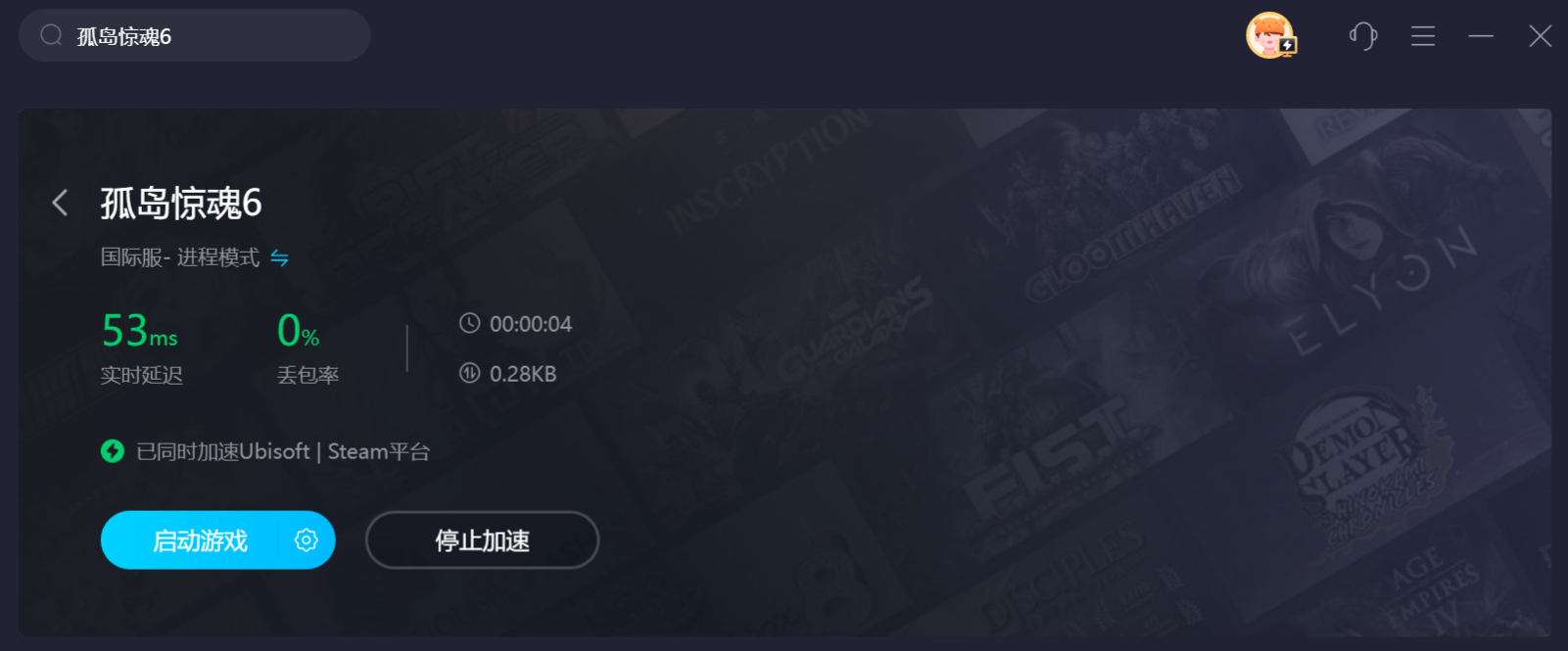Click the 0% packet loss indicator
The height and width of the screenshot is (651, 1568).
point(299,331)
